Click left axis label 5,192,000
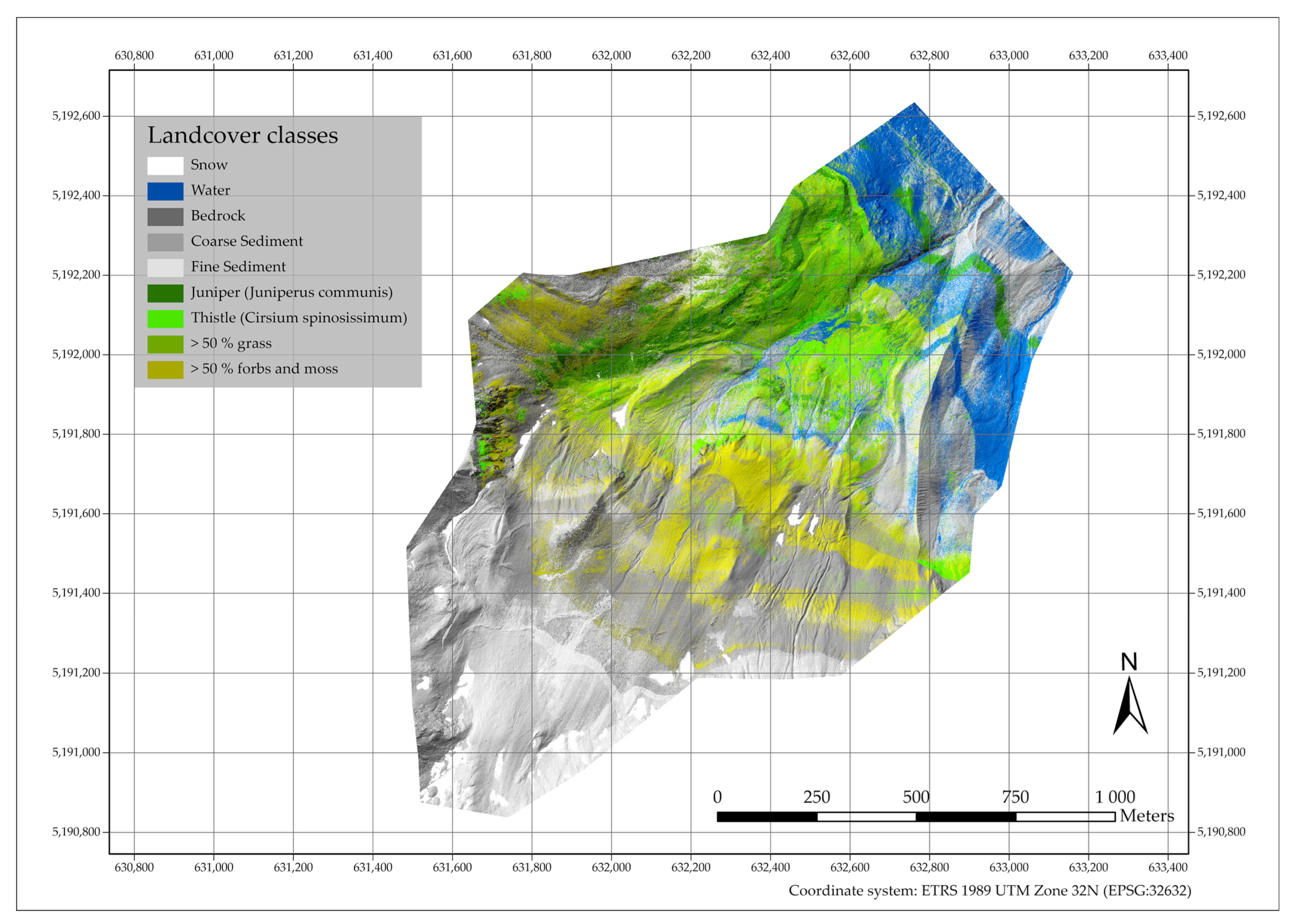The height and width of the screenshot is (924, 1292). tap(76, 354)
